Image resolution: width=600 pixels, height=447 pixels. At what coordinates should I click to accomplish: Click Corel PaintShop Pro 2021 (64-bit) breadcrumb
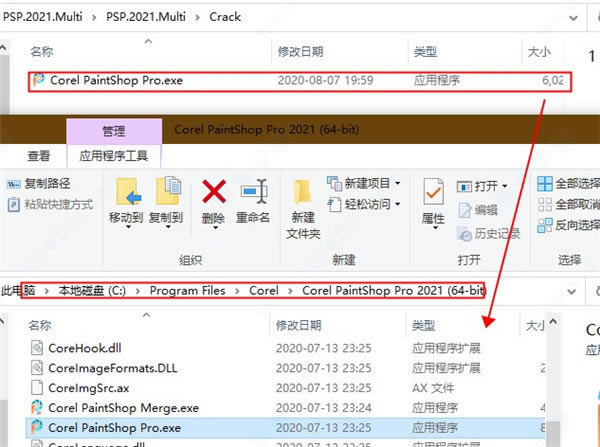(394, 291)
